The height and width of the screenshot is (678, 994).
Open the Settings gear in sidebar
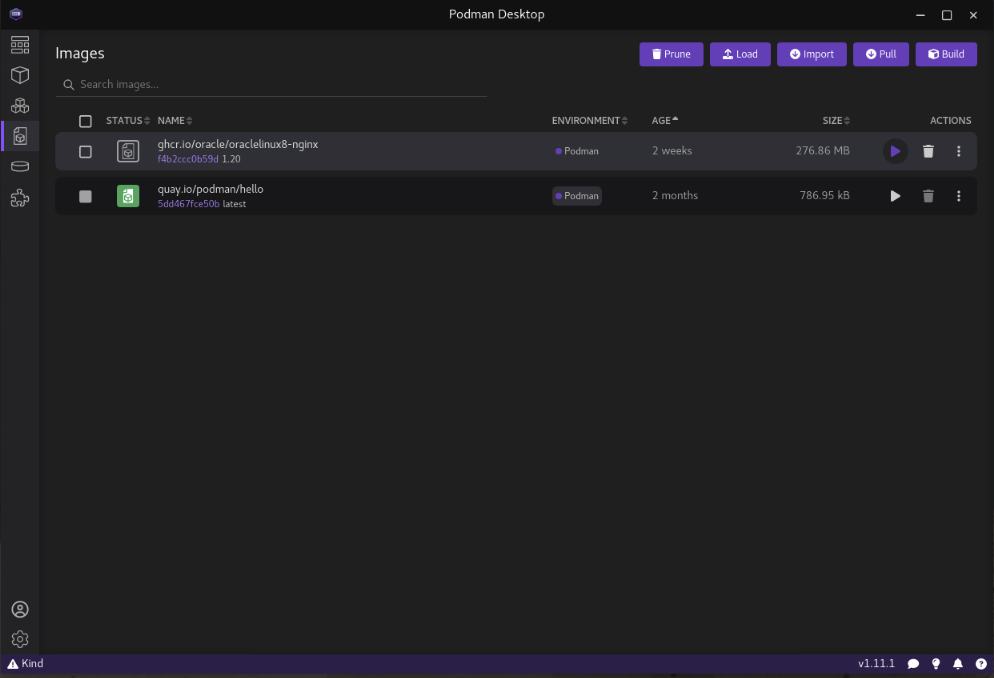20,639
